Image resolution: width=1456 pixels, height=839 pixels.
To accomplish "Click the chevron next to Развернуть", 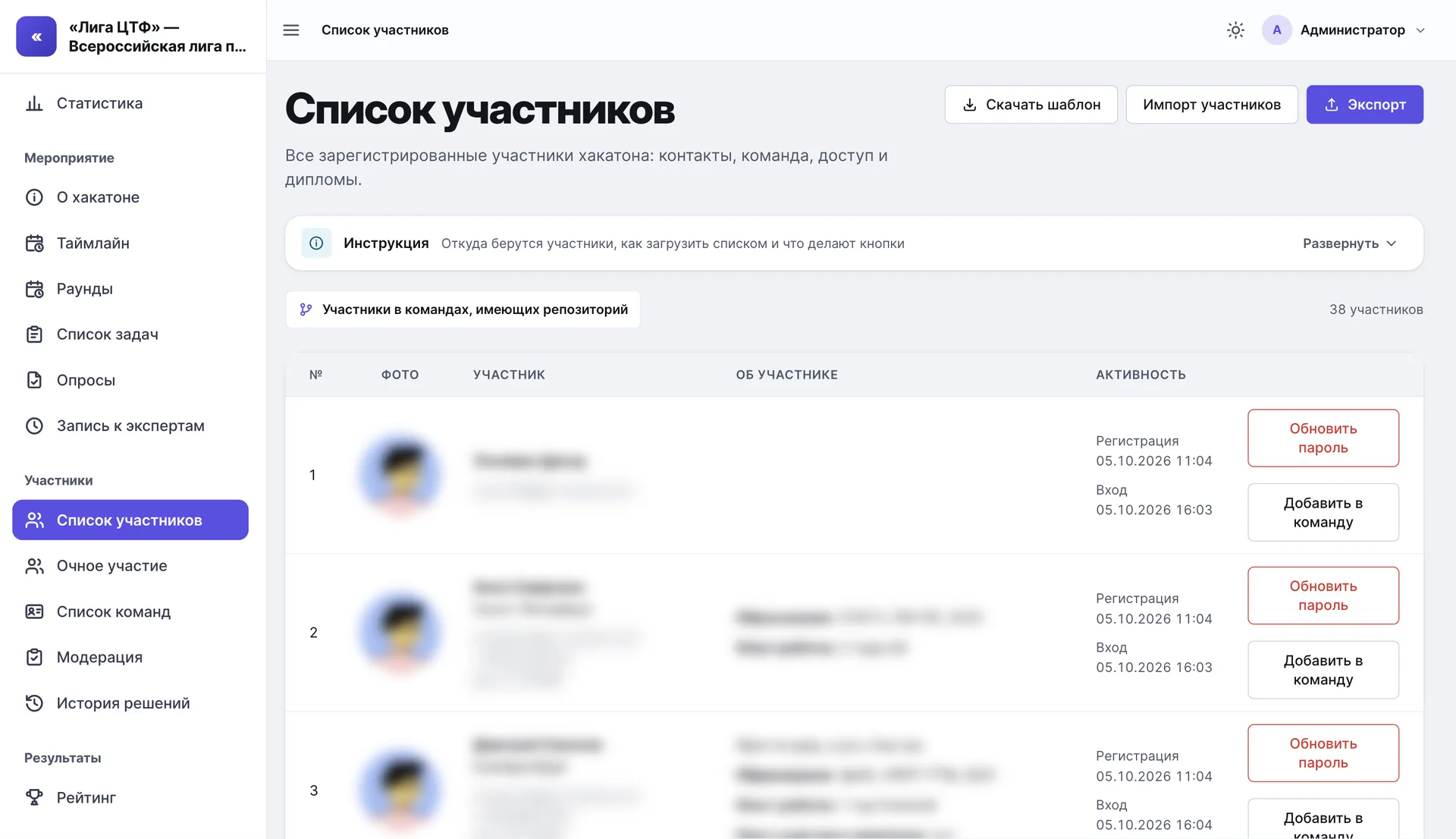I will pos(1392,244).
